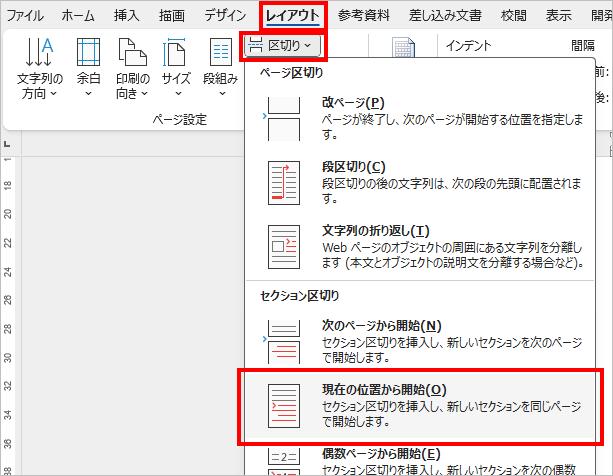
Task: Click the 間隔 spacing label
Action: click(x=583, y=46)
